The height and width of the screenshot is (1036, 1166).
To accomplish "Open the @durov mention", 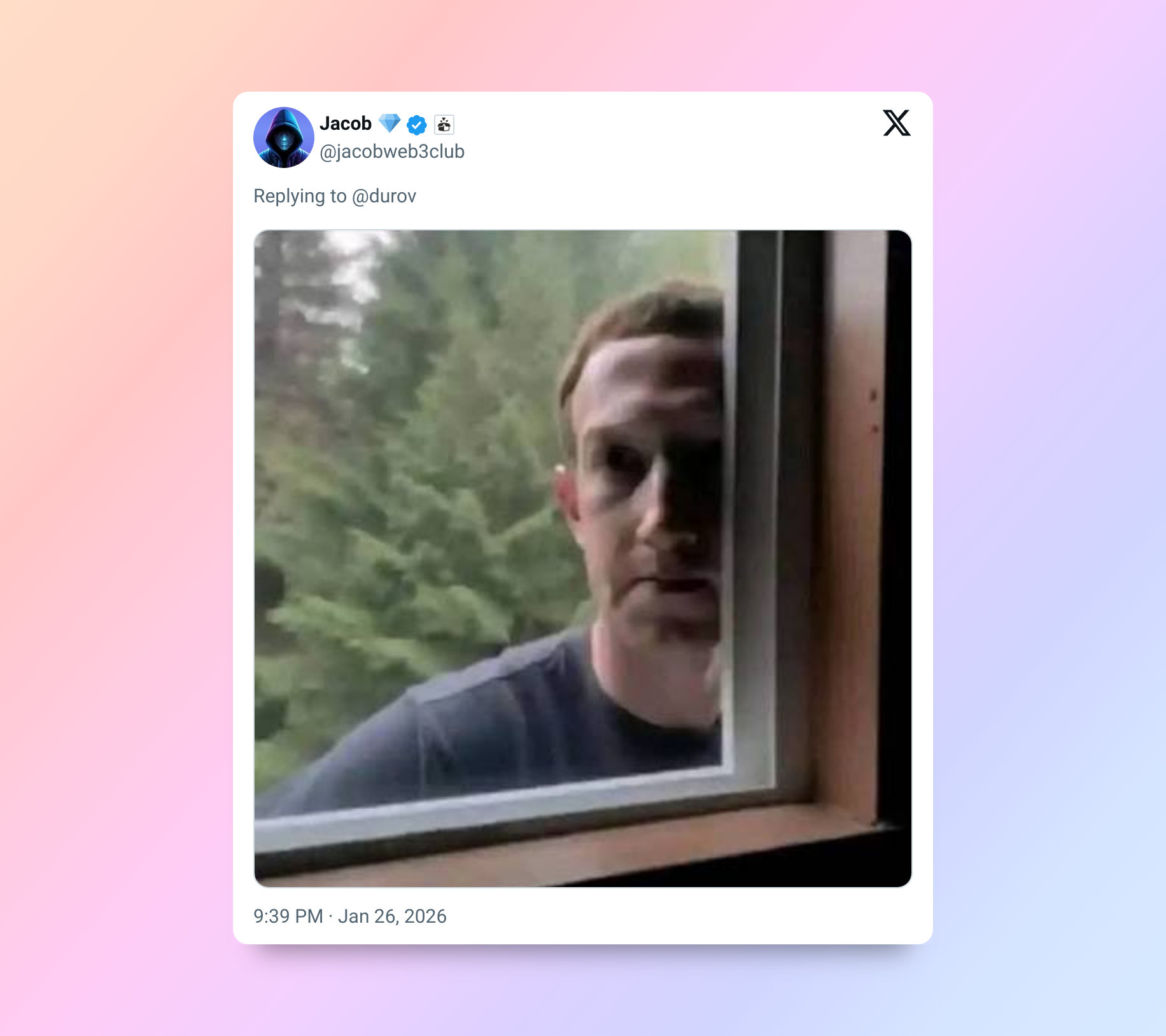I will (384, 196).
